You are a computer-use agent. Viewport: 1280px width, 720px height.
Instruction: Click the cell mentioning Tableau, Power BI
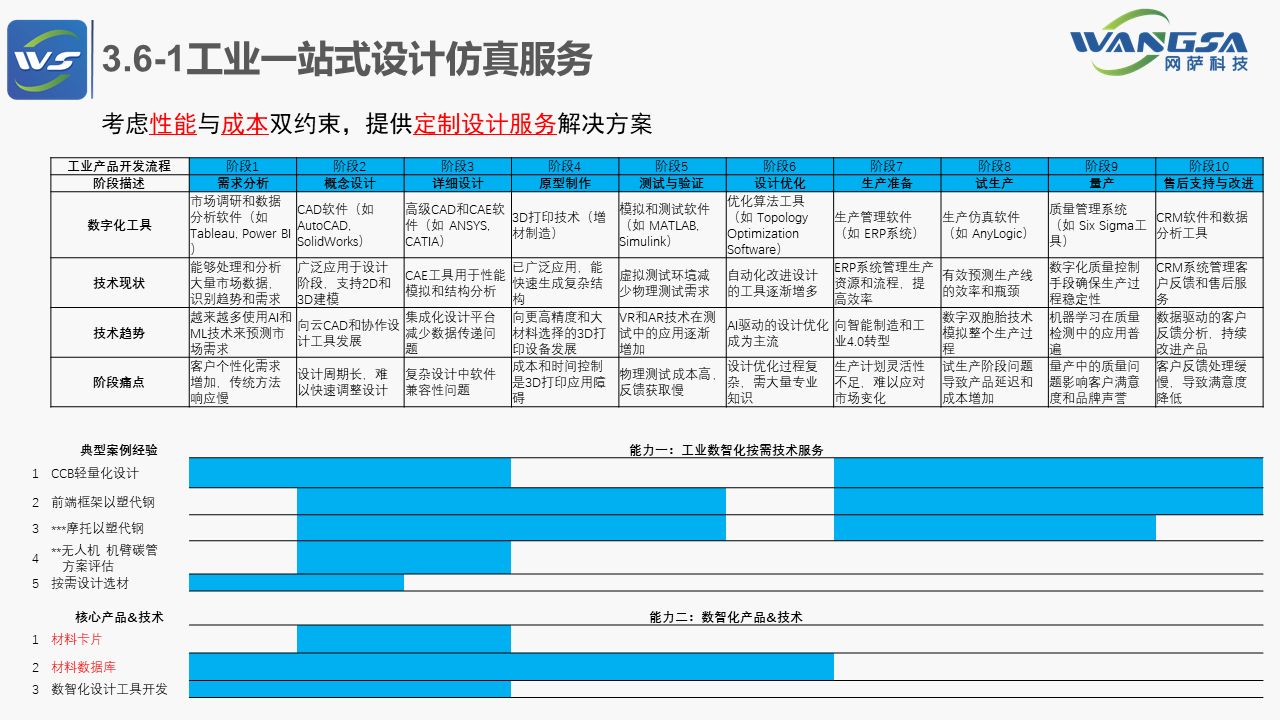[x=243, y=225]
